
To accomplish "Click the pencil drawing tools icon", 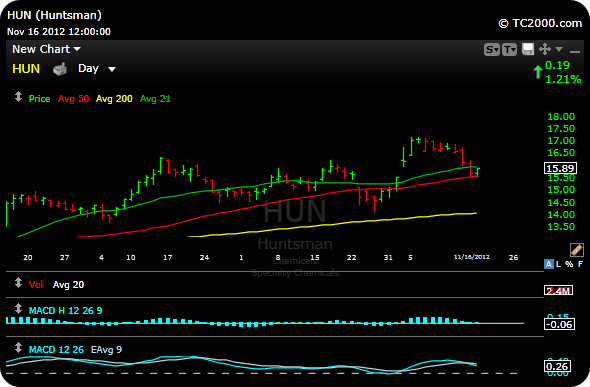I will pyautogui.click(x=576, y=249).
